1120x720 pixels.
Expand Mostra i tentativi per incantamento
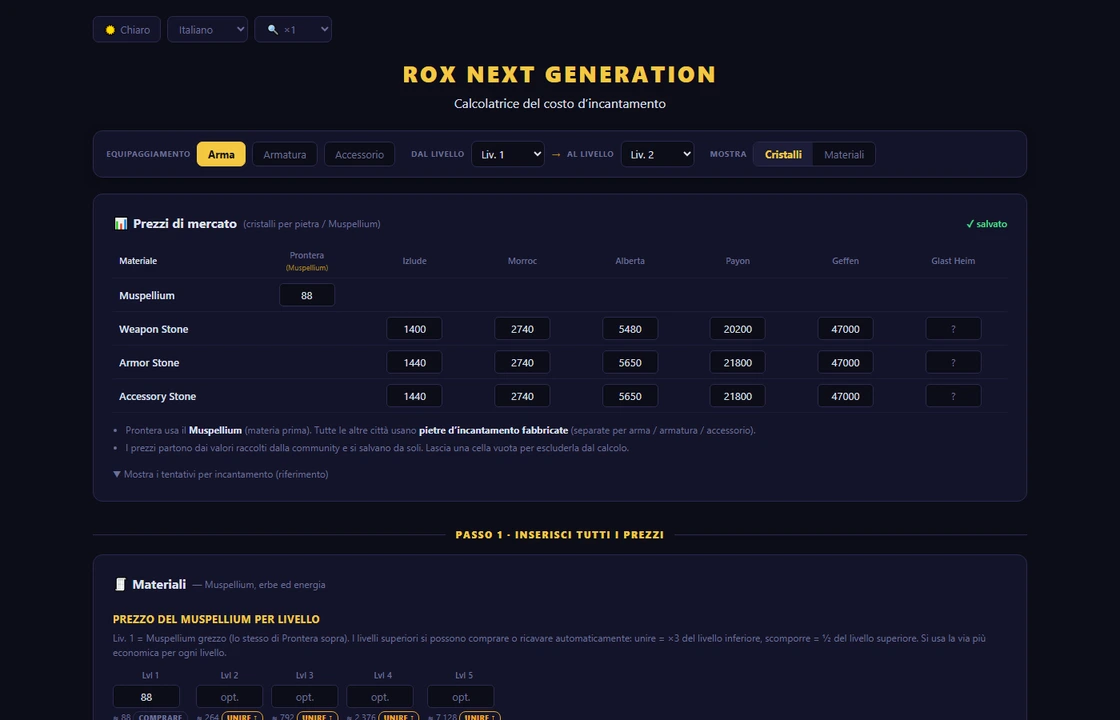pyautogui.click(x=221, y=474)
